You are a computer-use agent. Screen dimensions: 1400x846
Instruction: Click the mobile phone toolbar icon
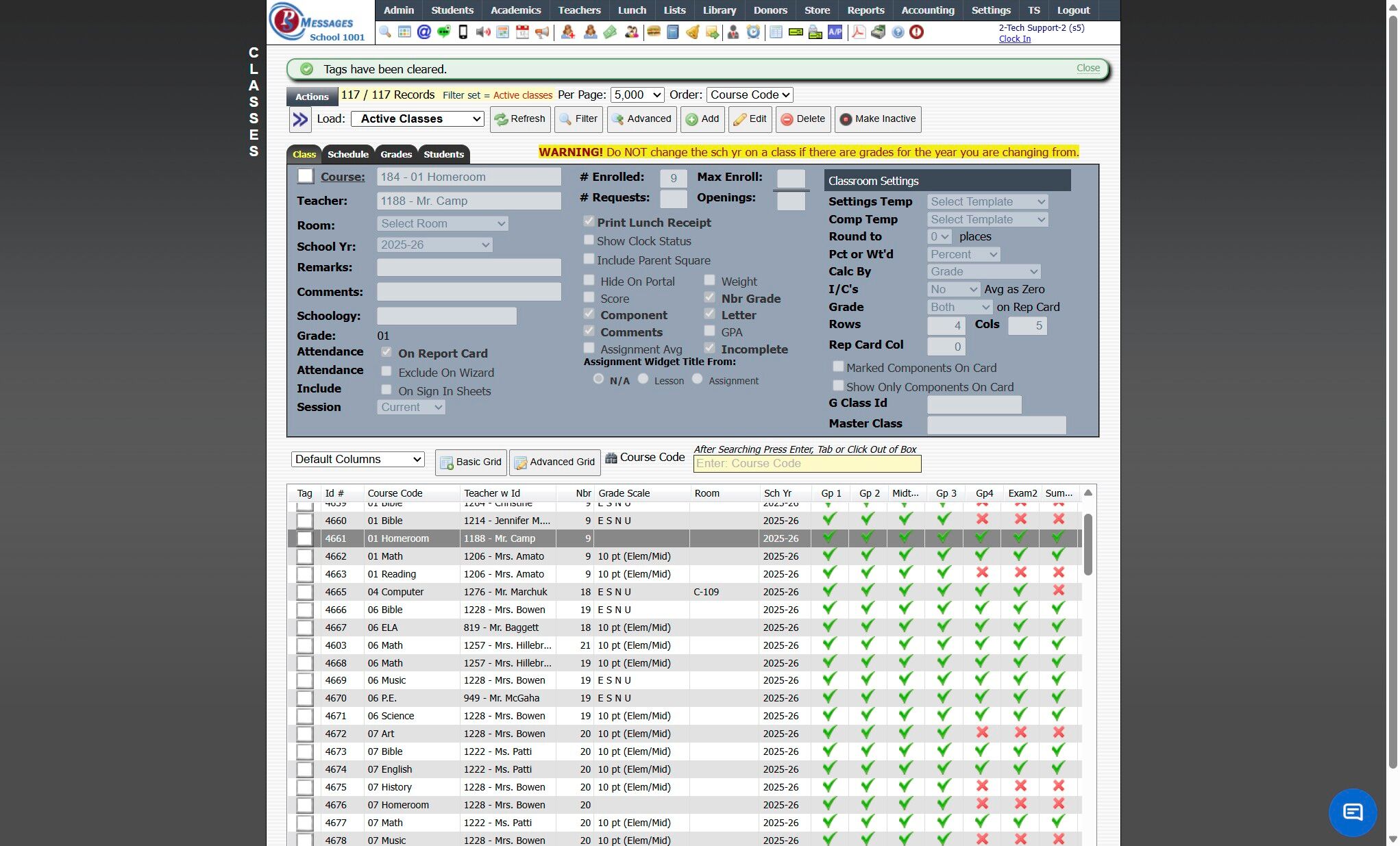pyautogui.click(x=463, y=32)
